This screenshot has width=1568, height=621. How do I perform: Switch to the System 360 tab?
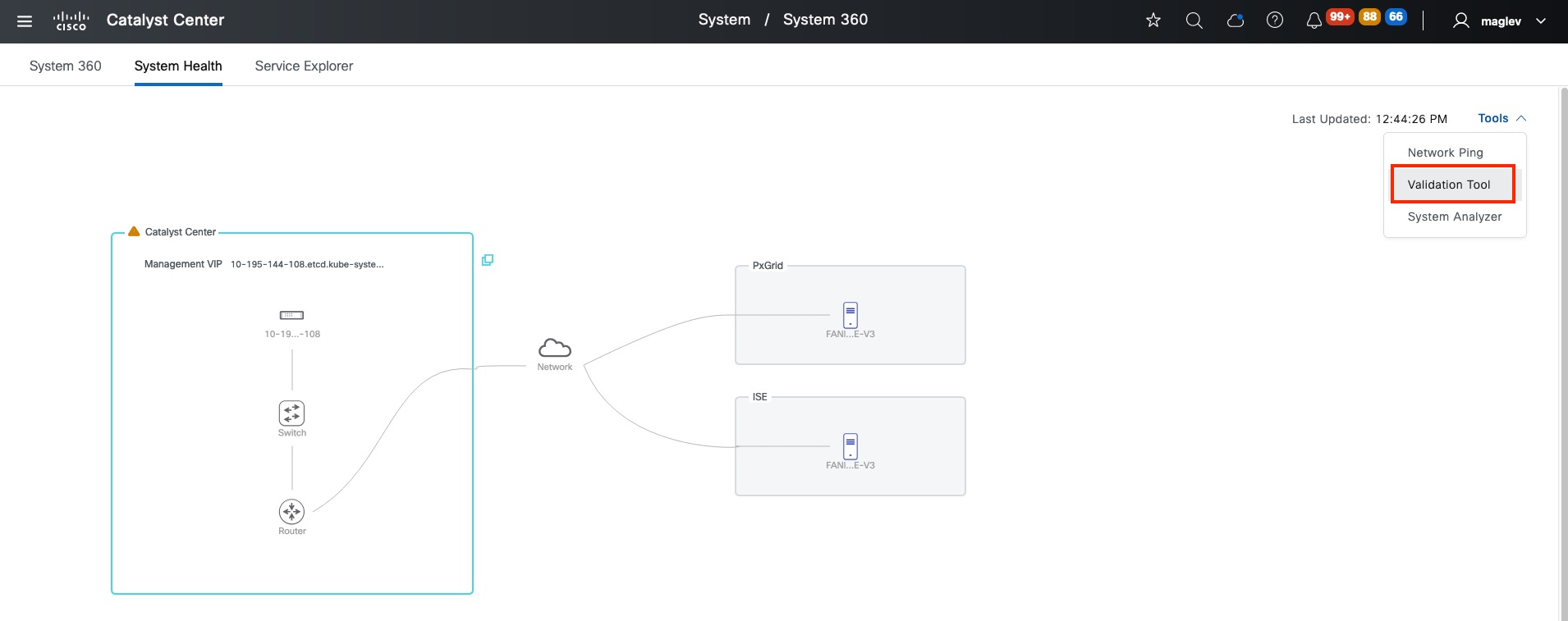pos(66,66)
